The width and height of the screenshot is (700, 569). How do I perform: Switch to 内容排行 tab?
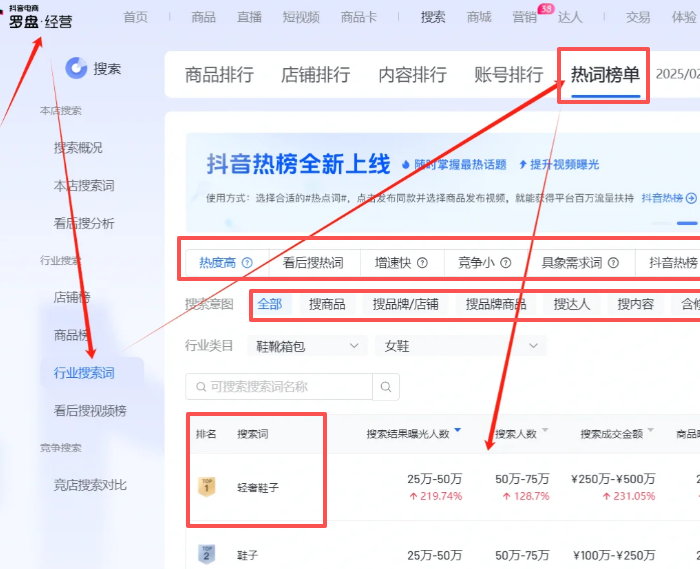pyautogui.click(x=412, y=75)
